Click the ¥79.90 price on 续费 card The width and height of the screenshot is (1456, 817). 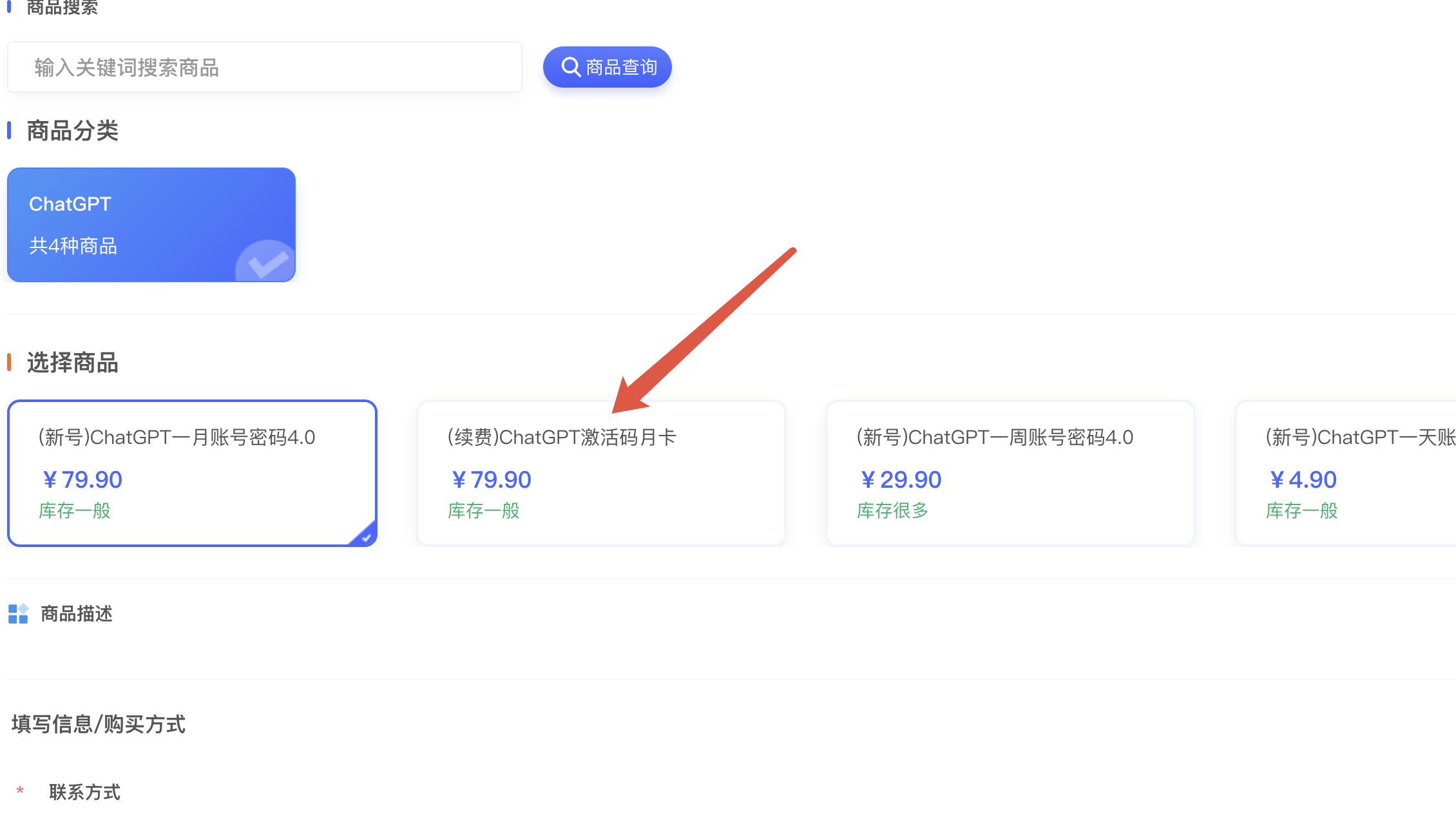pos(491,479)
